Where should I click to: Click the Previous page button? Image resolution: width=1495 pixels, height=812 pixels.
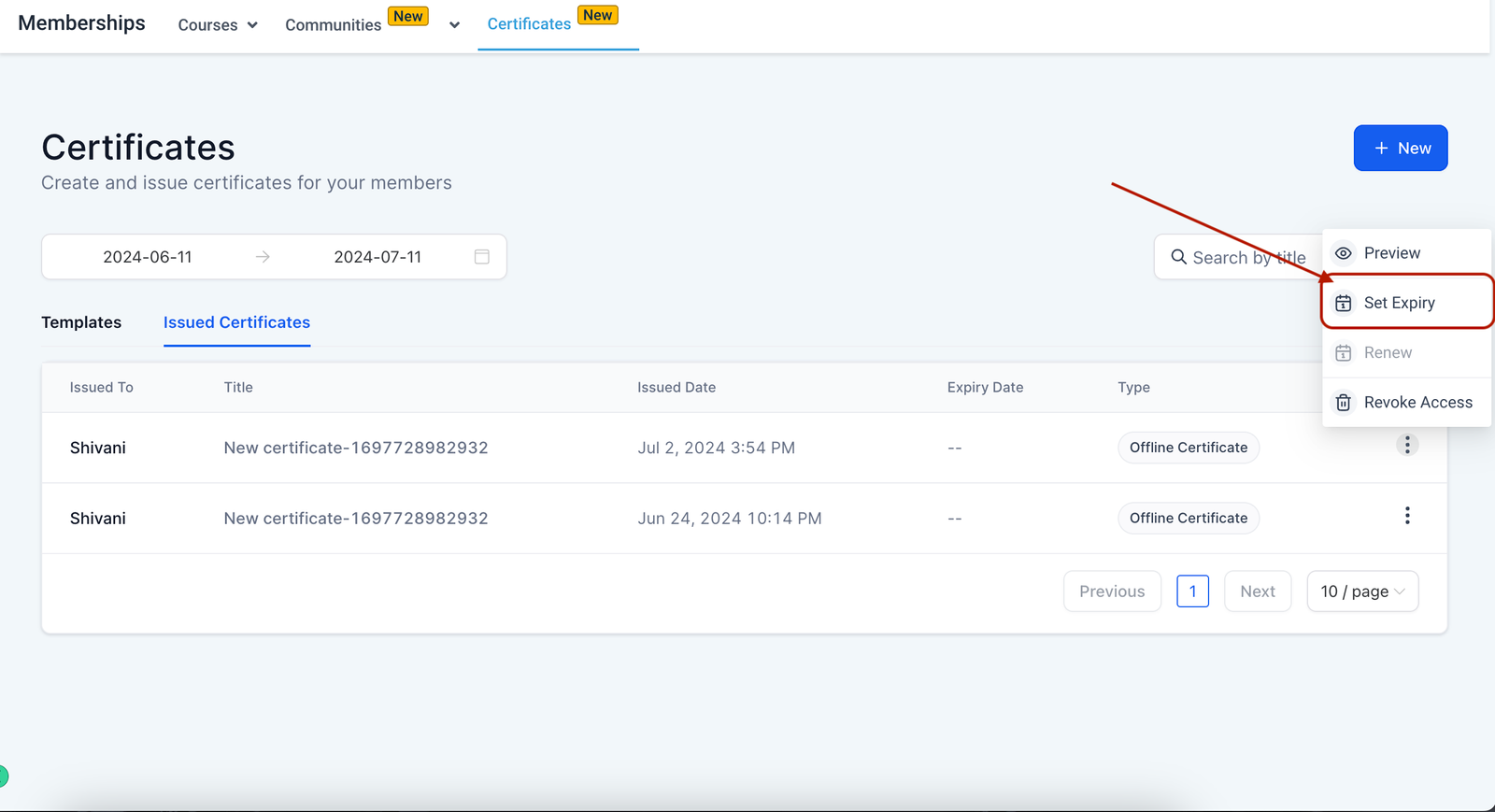click(1111, 591)
